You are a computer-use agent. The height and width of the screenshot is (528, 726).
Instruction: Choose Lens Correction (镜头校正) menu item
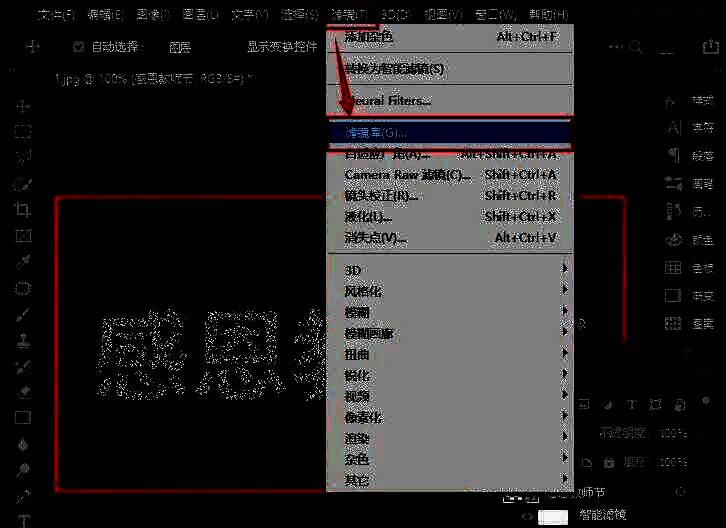450,196
